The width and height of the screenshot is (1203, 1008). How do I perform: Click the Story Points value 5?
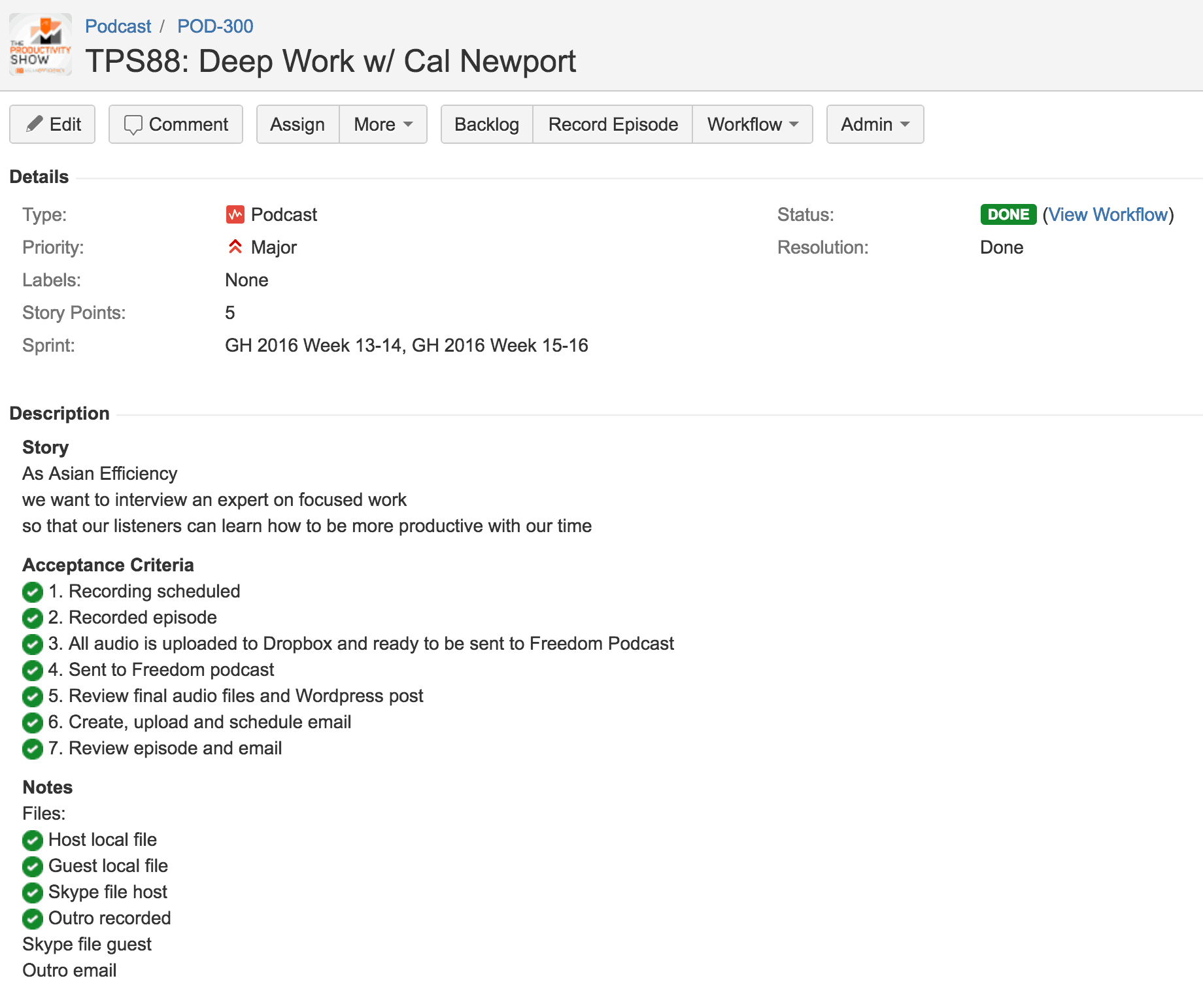(x=230, y=312)
